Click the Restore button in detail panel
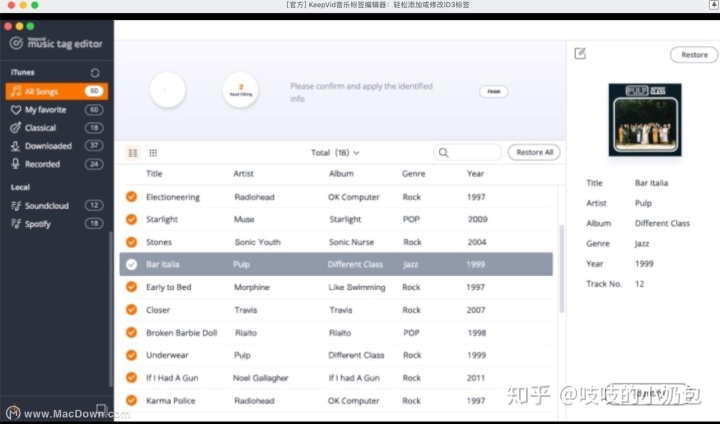This screenshot has height=424, width=720. (694, 55)
